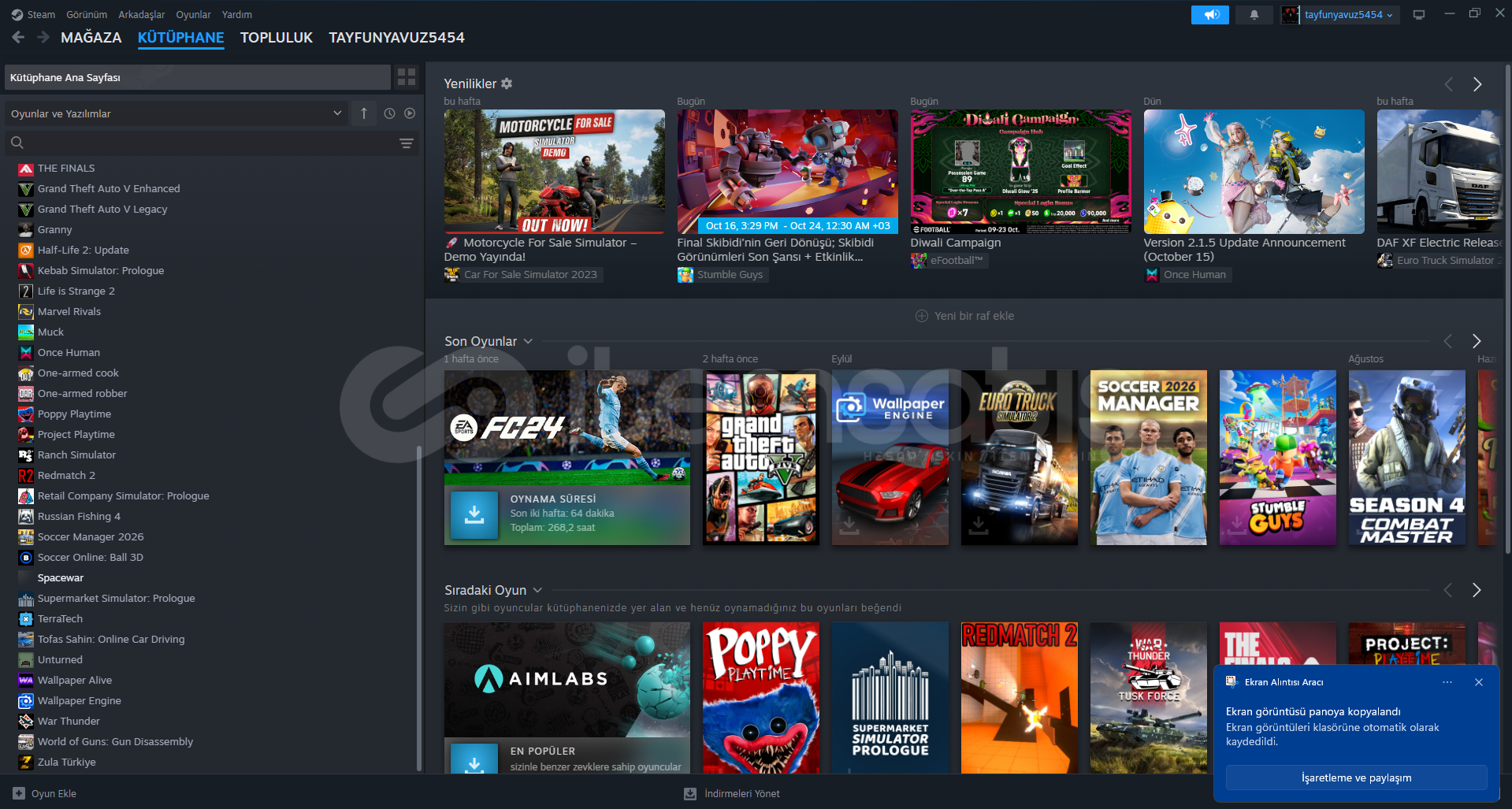Image resolution: width=1512 pixels, height=809 pixels.
Task: Open the tayfunyavuz5454 account dropdown
Action: (x=1340, y=15)
